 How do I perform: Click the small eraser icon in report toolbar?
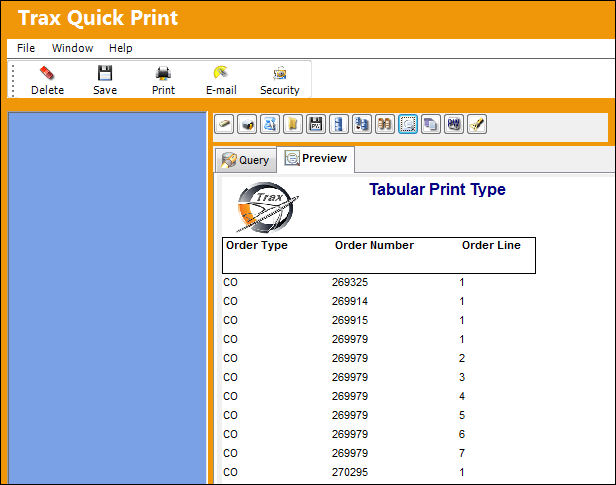224,124
